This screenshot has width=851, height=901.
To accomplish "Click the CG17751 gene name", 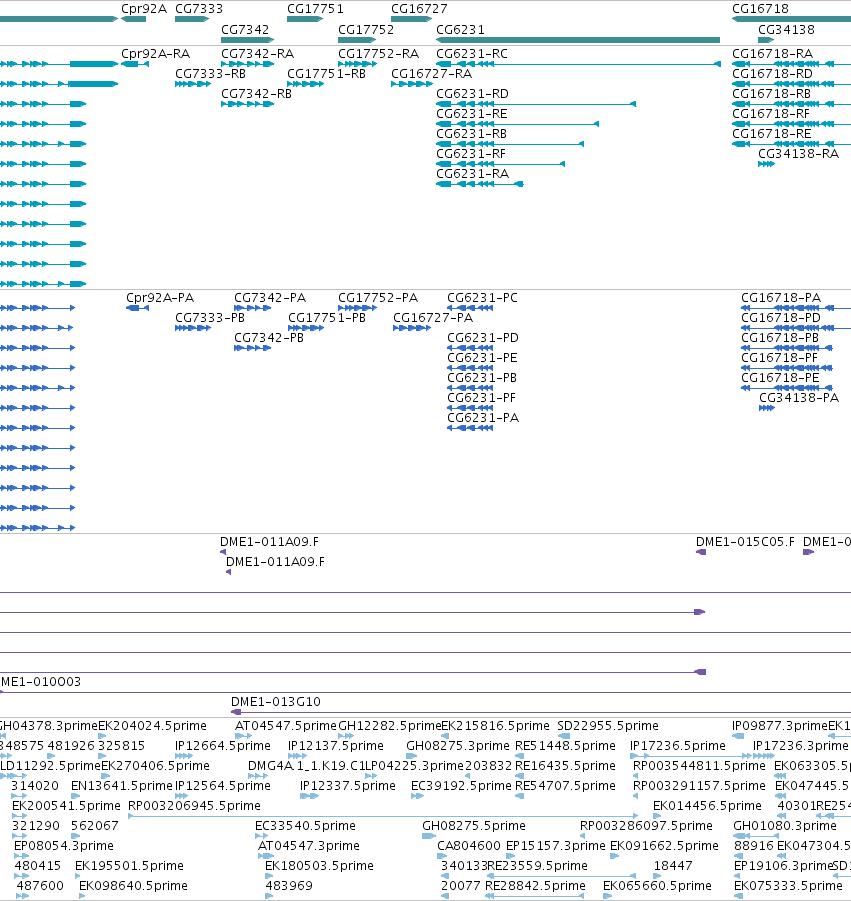I will 315,9.
